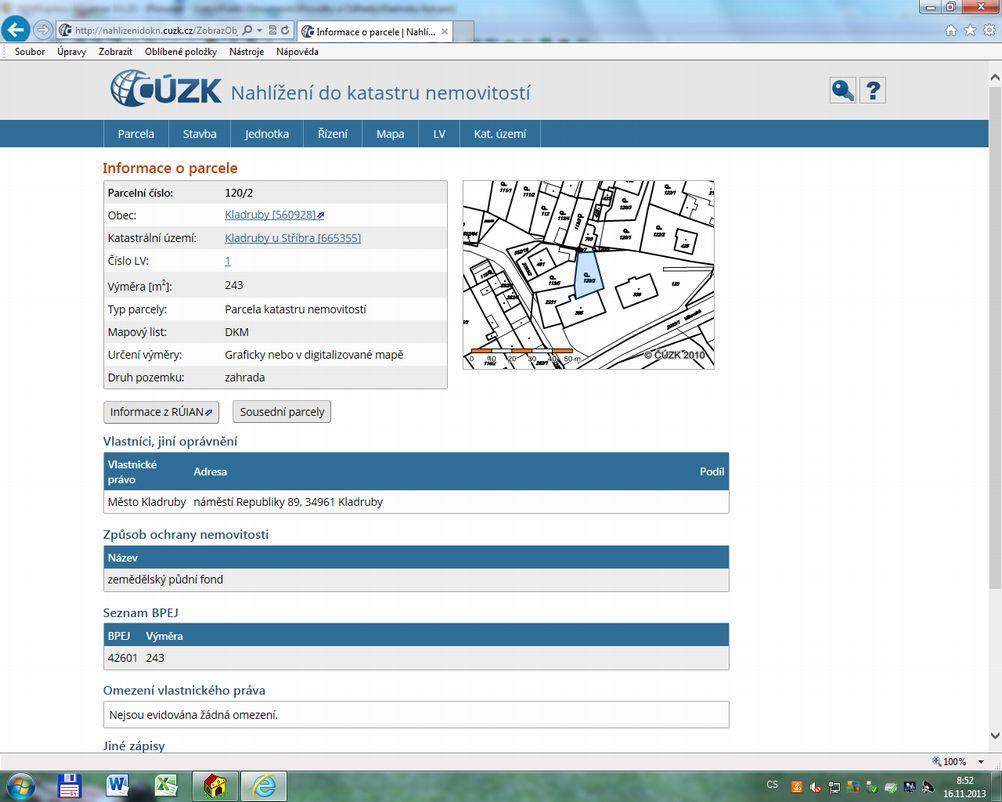Open the Úpravy menu
The image size is (1002, 802).
click(x=72, y=52)
